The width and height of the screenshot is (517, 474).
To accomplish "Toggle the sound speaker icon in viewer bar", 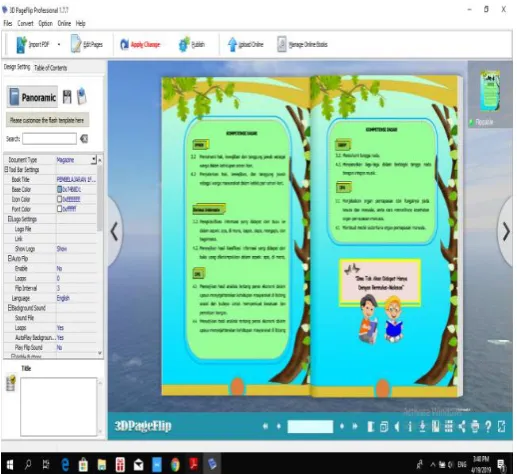I will 397,426.
